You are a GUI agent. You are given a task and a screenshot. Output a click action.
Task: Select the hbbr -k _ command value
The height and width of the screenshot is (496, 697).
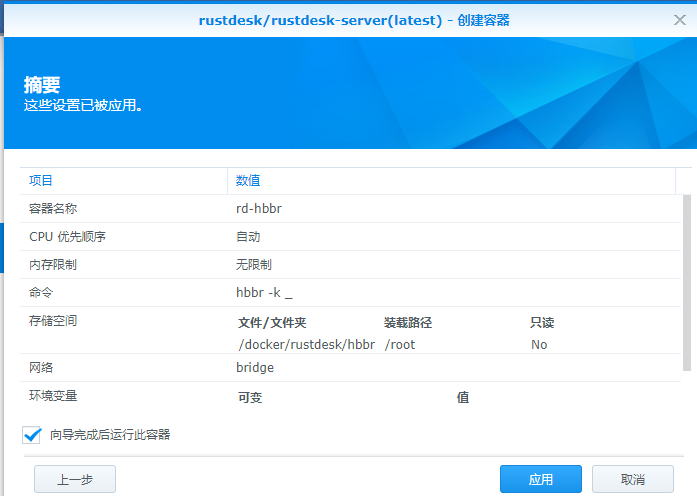(264, 292)
